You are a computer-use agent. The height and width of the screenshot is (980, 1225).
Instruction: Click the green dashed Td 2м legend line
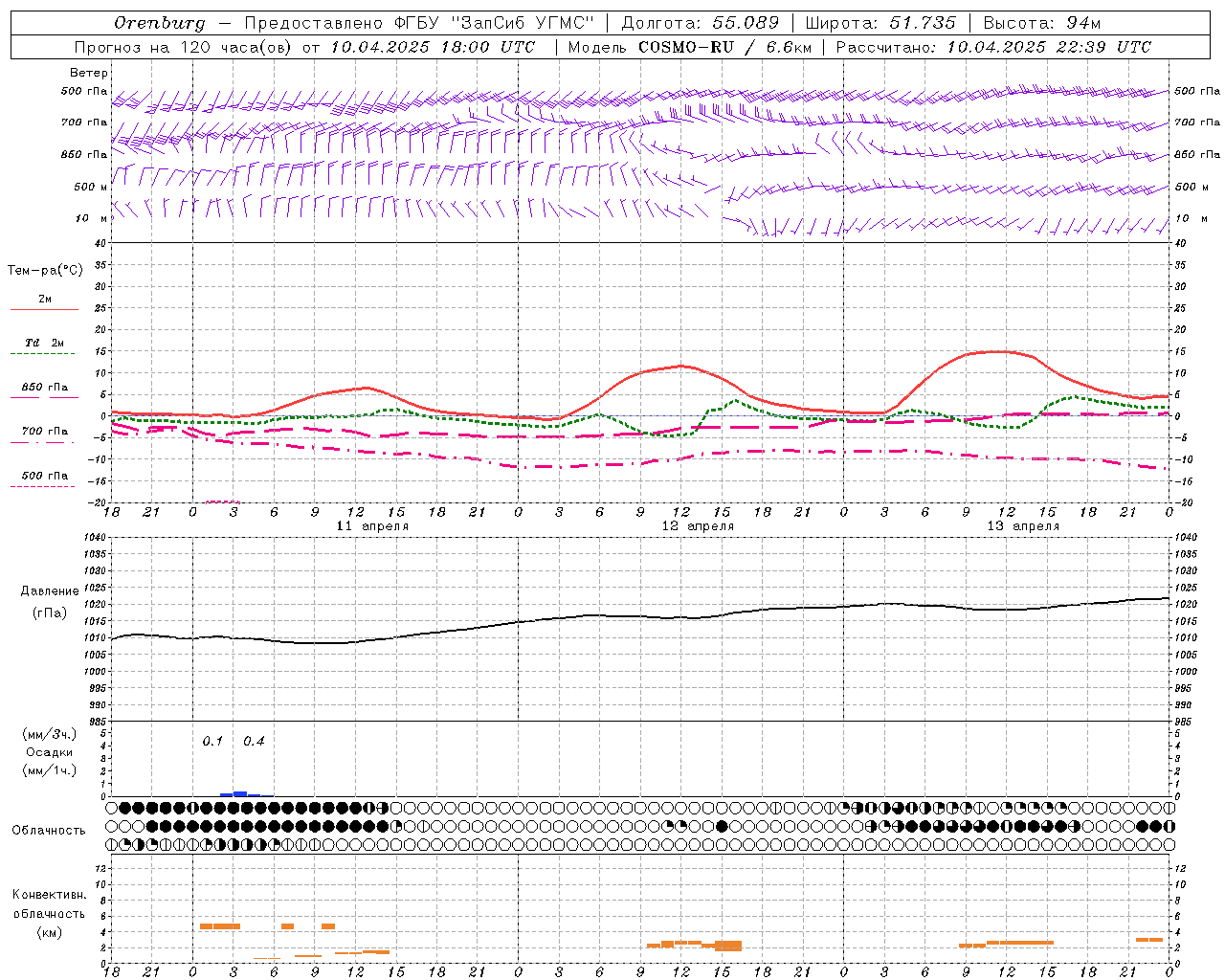(44, 354)
